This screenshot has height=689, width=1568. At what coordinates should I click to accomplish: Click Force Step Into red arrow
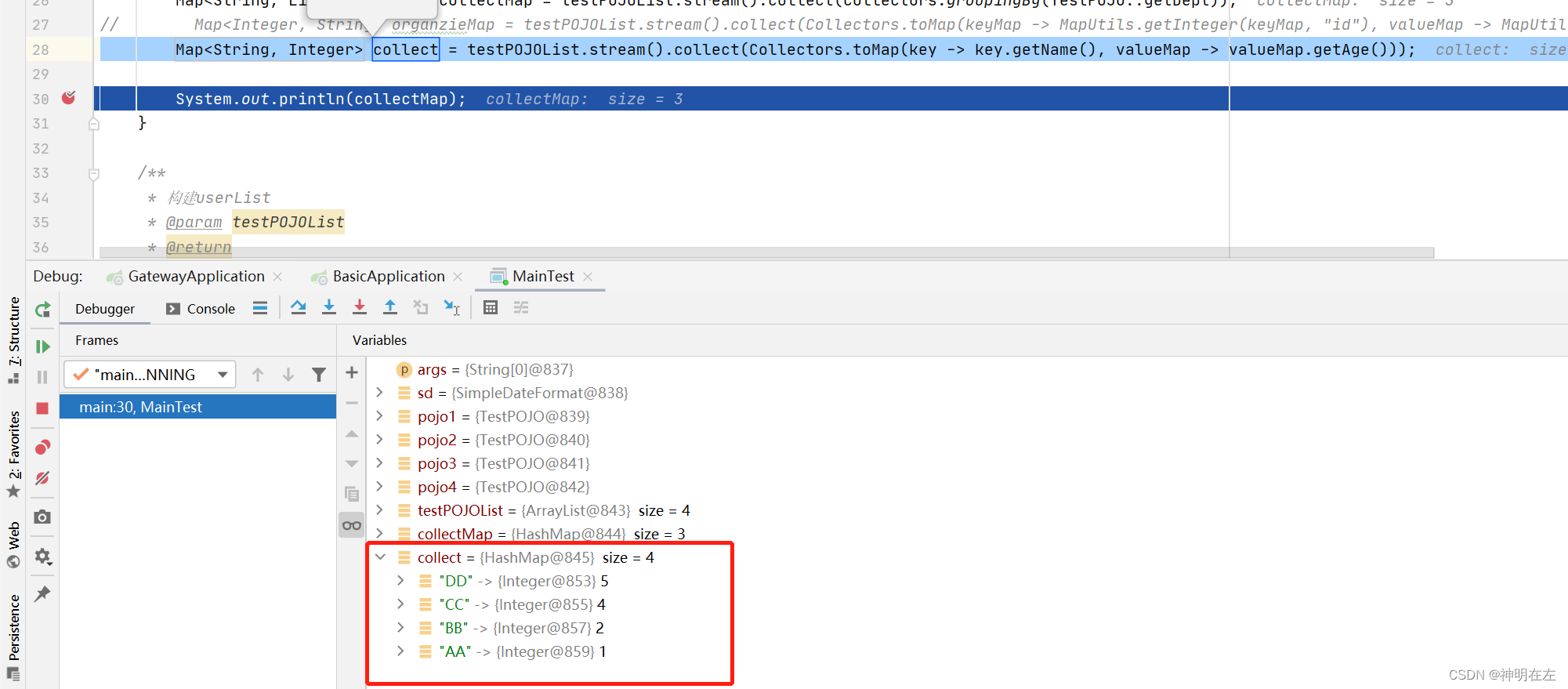click(x=360, y=307)
